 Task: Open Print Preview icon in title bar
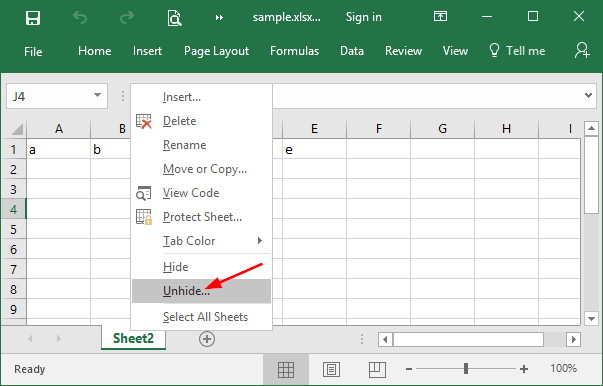point(174,18)
